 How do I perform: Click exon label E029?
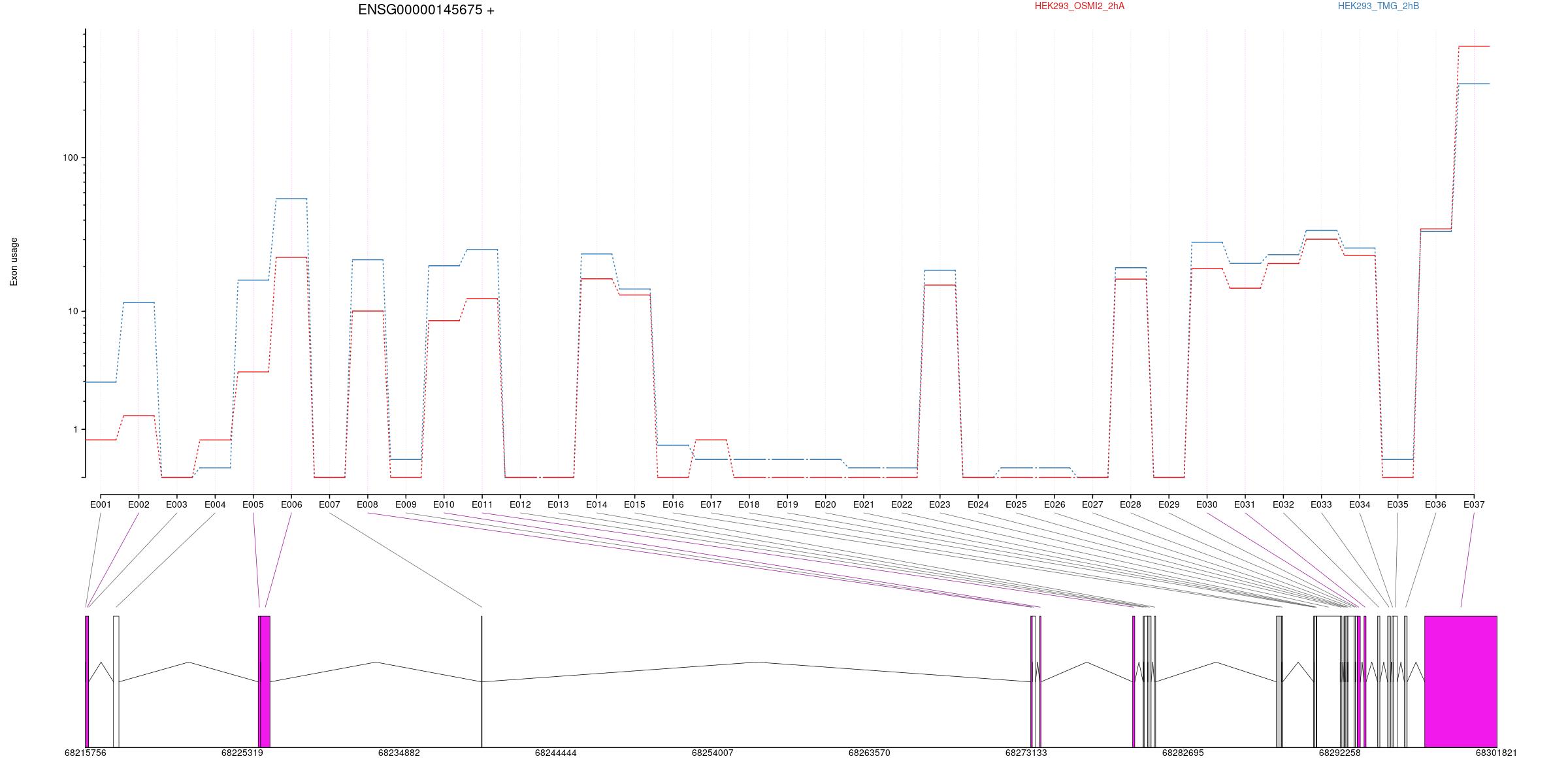(1169, 504)
